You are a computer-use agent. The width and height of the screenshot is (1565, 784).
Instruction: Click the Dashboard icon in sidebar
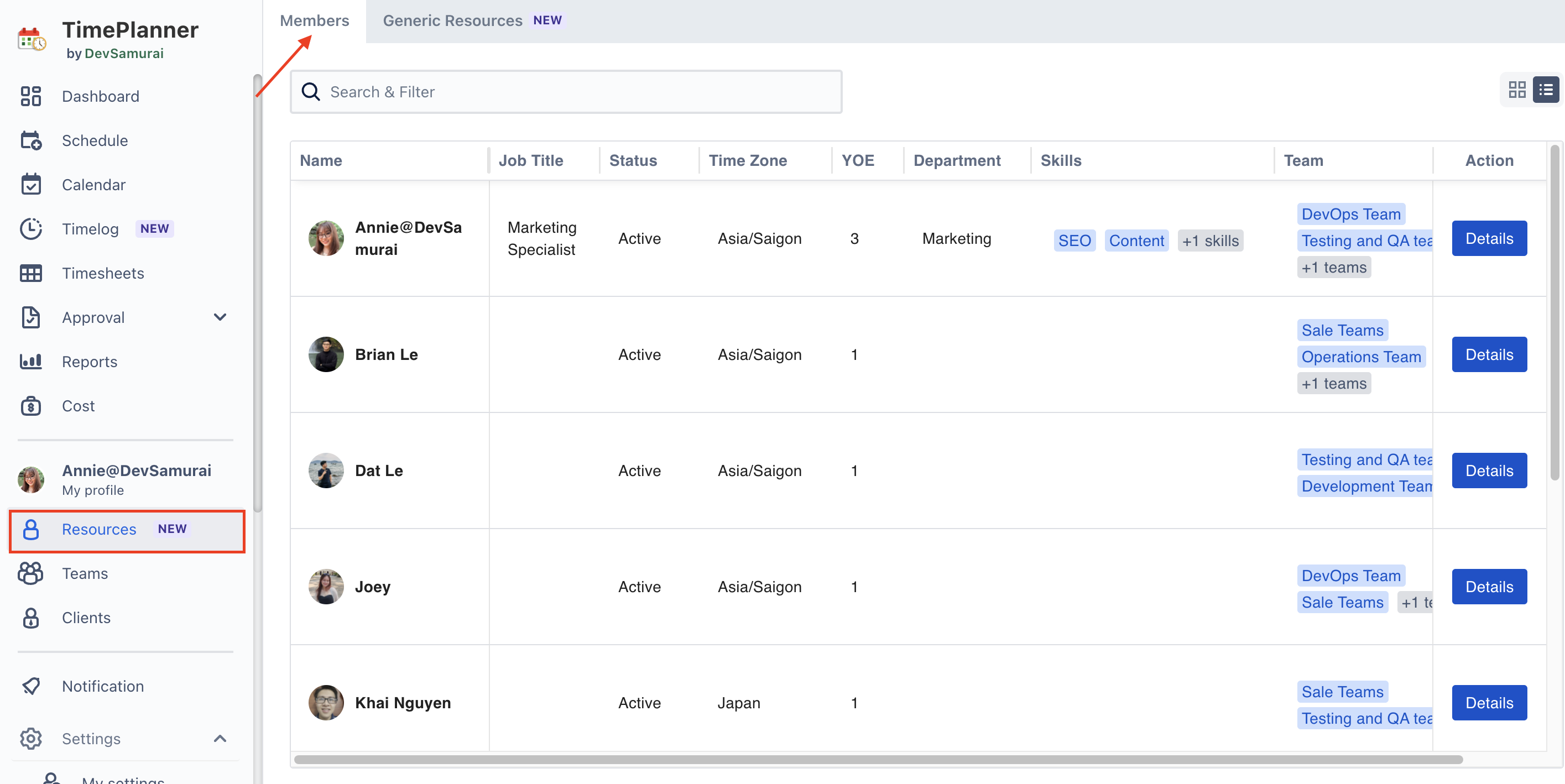pyautogui.click(x=31, y=95)
